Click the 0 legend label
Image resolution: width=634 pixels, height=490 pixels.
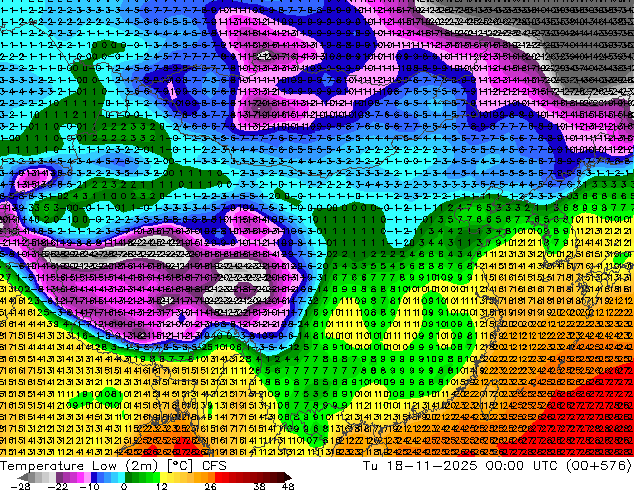click(x=124, y=486)
